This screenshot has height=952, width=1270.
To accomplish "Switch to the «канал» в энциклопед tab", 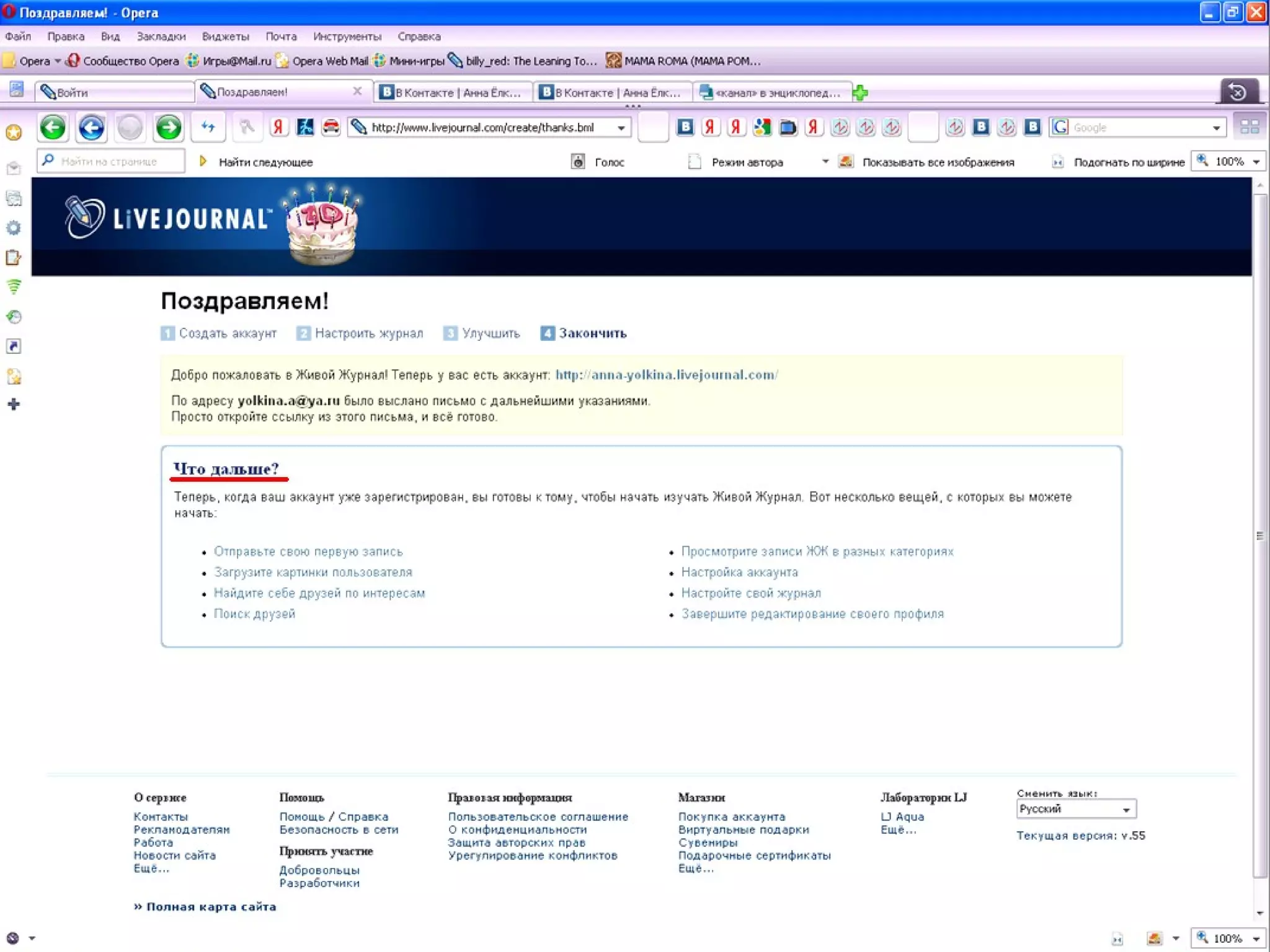I will tap(771, 93).
